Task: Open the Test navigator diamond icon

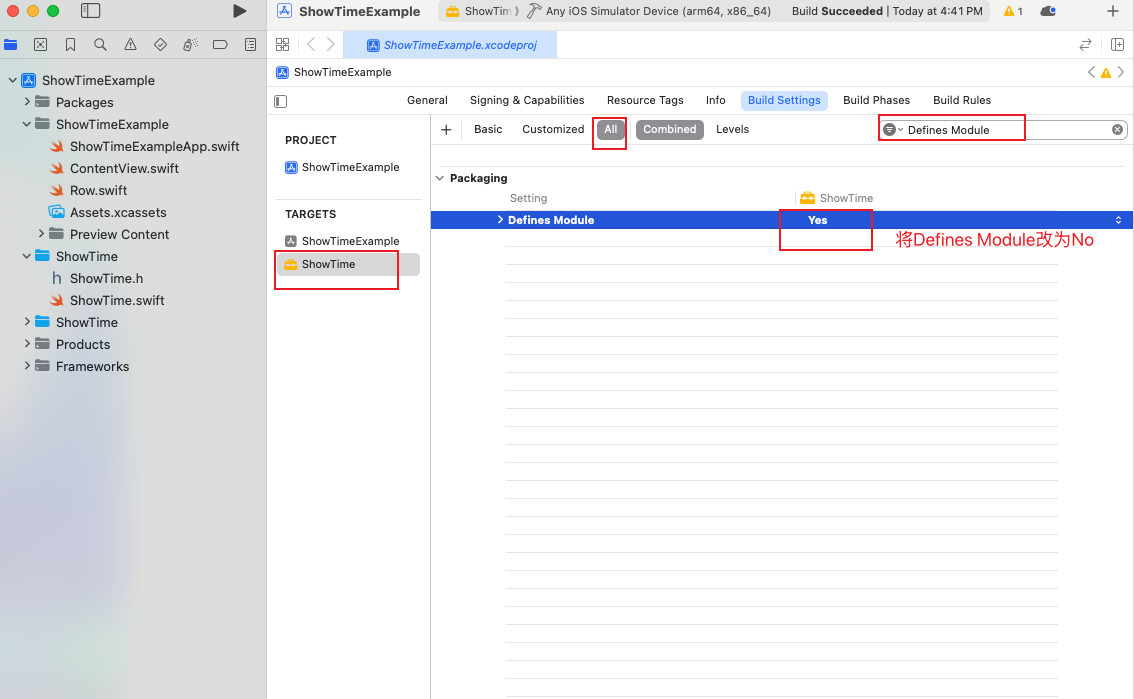Action: point(161,45)
